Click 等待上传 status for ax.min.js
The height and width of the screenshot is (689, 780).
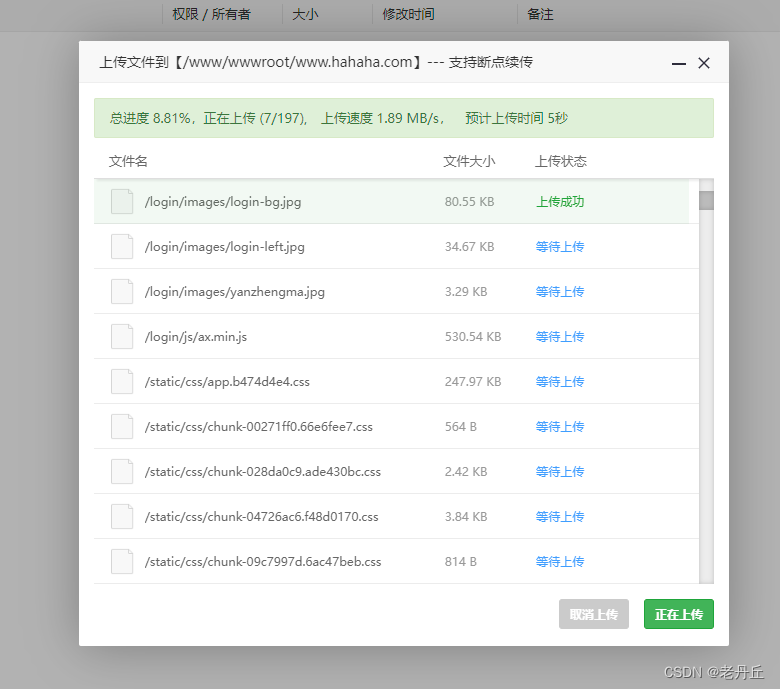(560, 337)
